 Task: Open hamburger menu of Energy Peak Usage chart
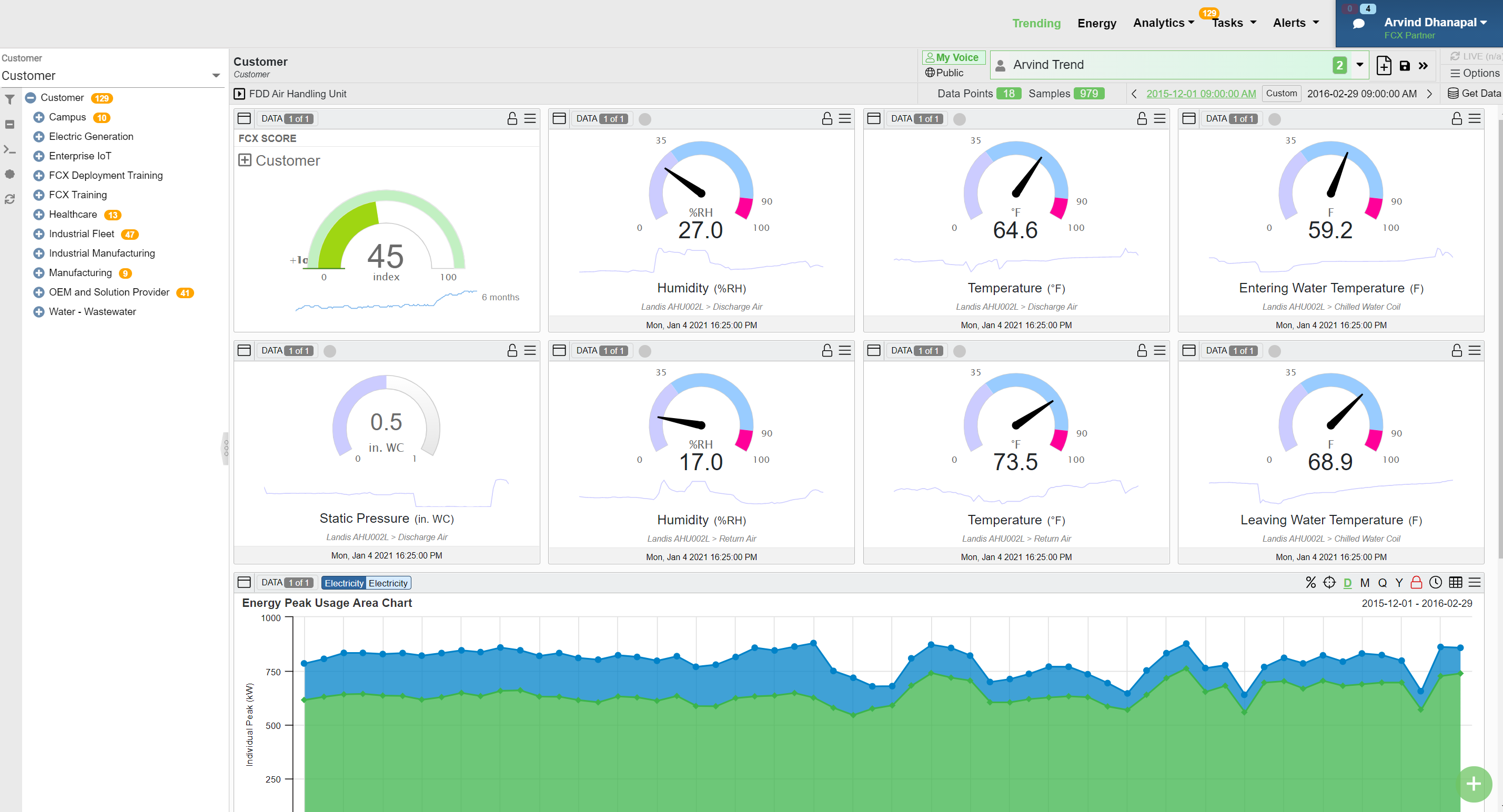(1475, 582)
